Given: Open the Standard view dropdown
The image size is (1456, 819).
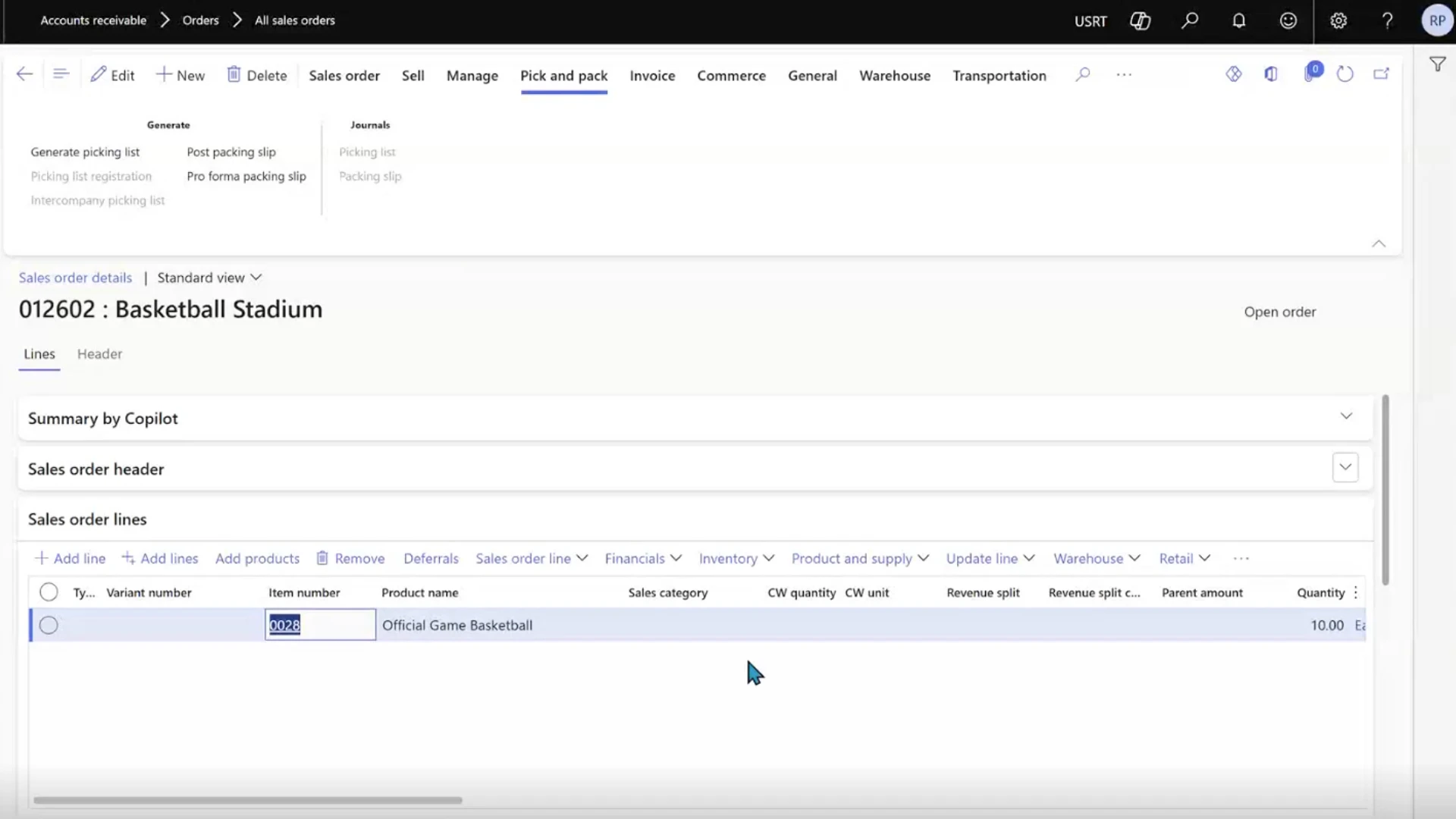Looking at the screenshot, I should pos(209,278).
